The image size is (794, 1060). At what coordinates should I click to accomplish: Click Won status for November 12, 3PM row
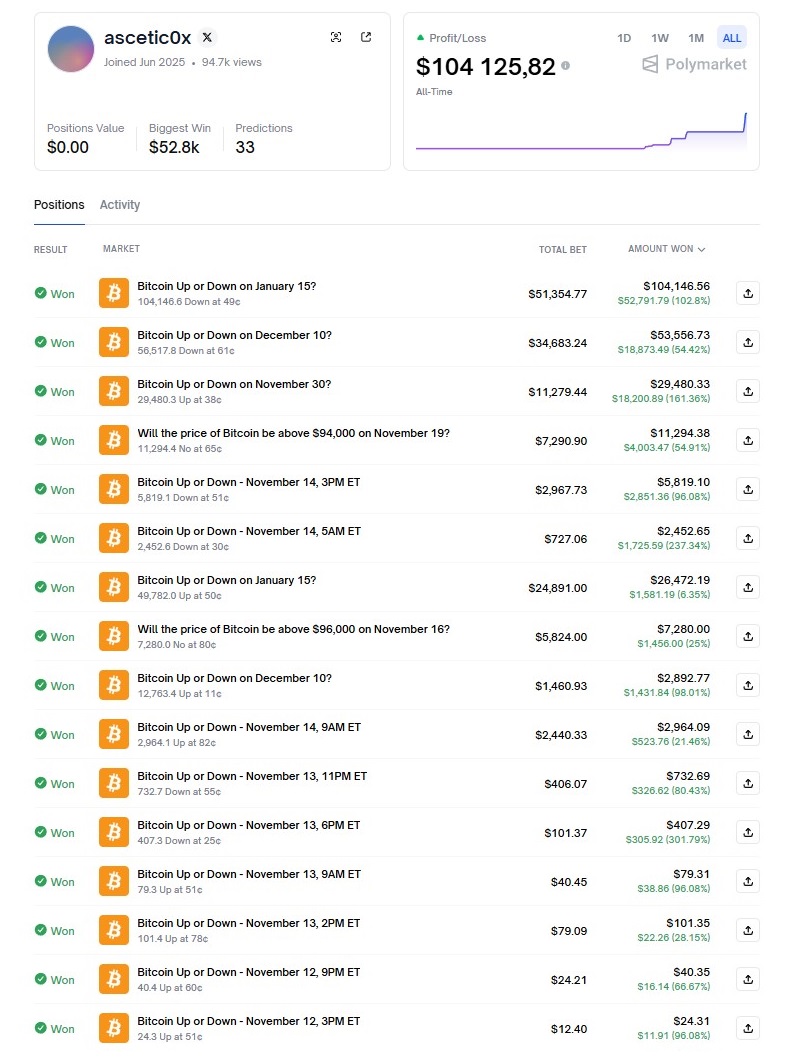click(x=55, y=1029)
